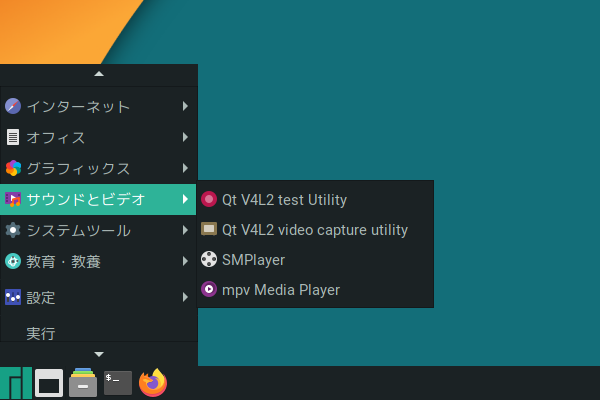Click the グラフィックス colorful icon

coord(13,168)
